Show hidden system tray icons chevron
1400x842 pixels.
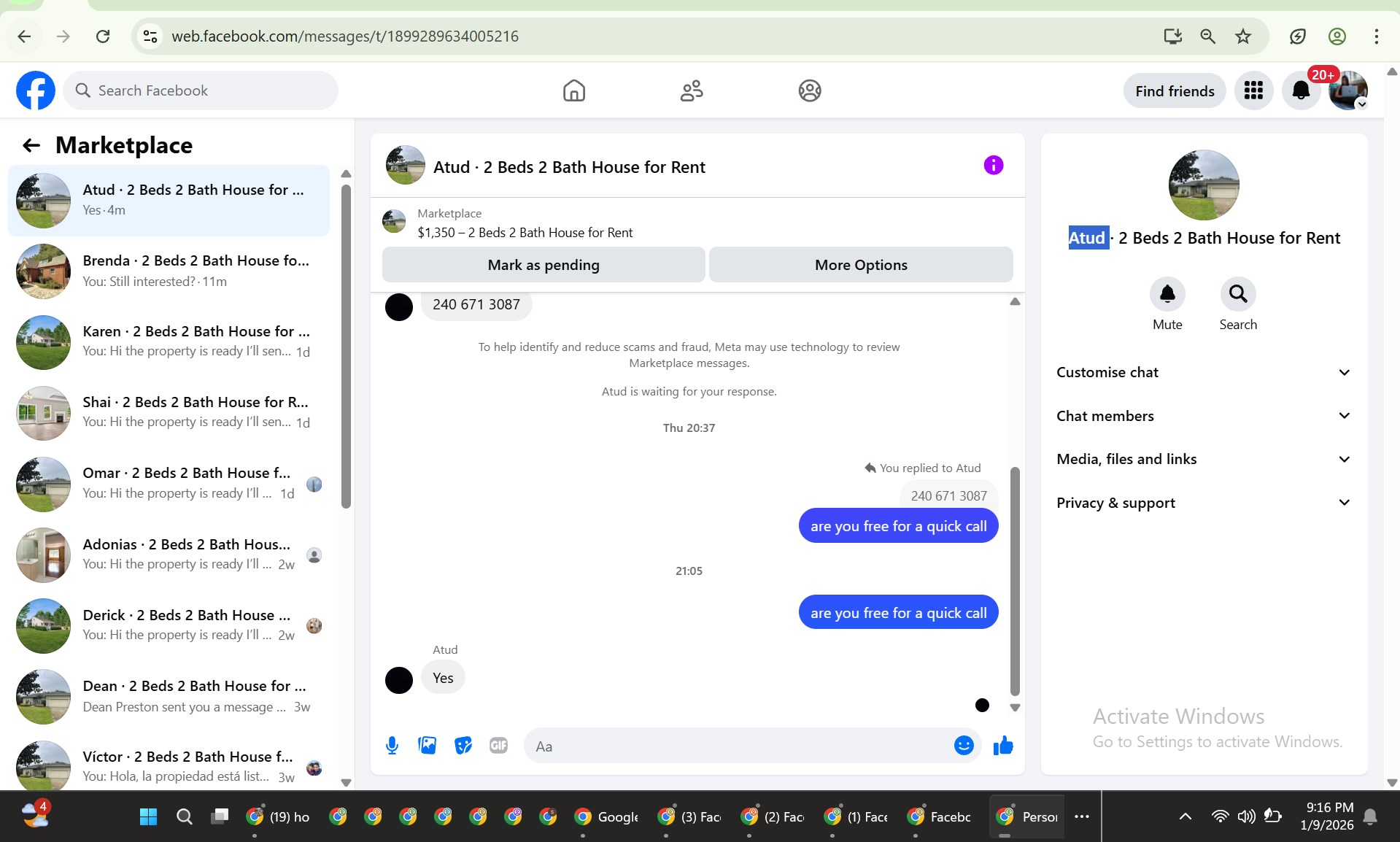coord(1186,816)
